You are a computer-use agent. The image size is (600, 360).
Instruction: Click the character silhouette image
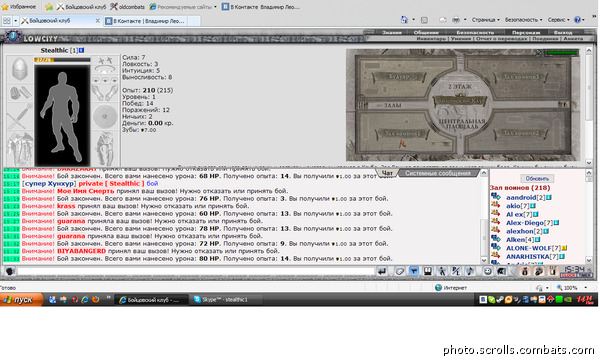point(62,116)
